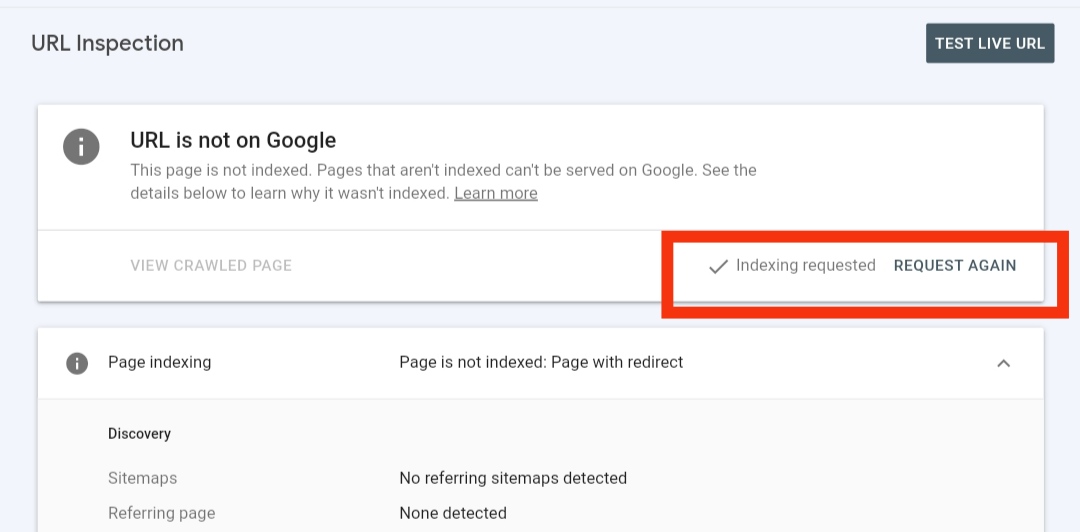1080x532 pixels.
Task: Select the Discovery section heading
Action: coord(139,433)
